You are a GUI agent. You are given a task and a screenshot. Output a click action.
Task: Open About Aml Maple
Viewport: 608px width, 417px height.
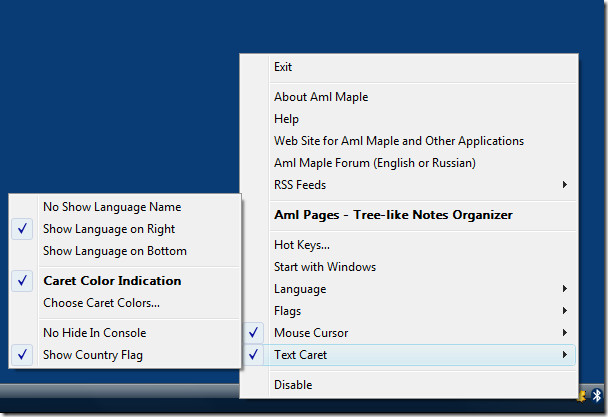[x=409, y=97]
